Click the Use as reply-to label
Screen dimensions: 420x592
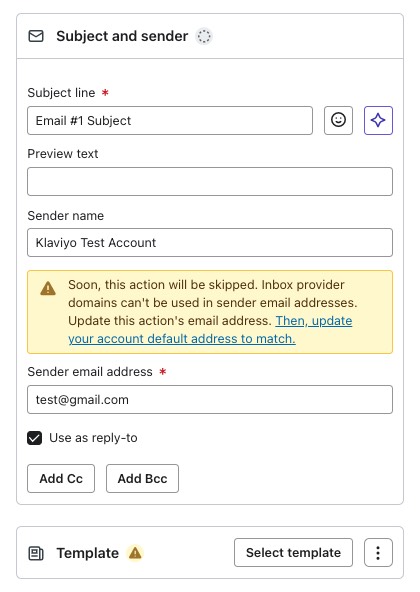93,438
